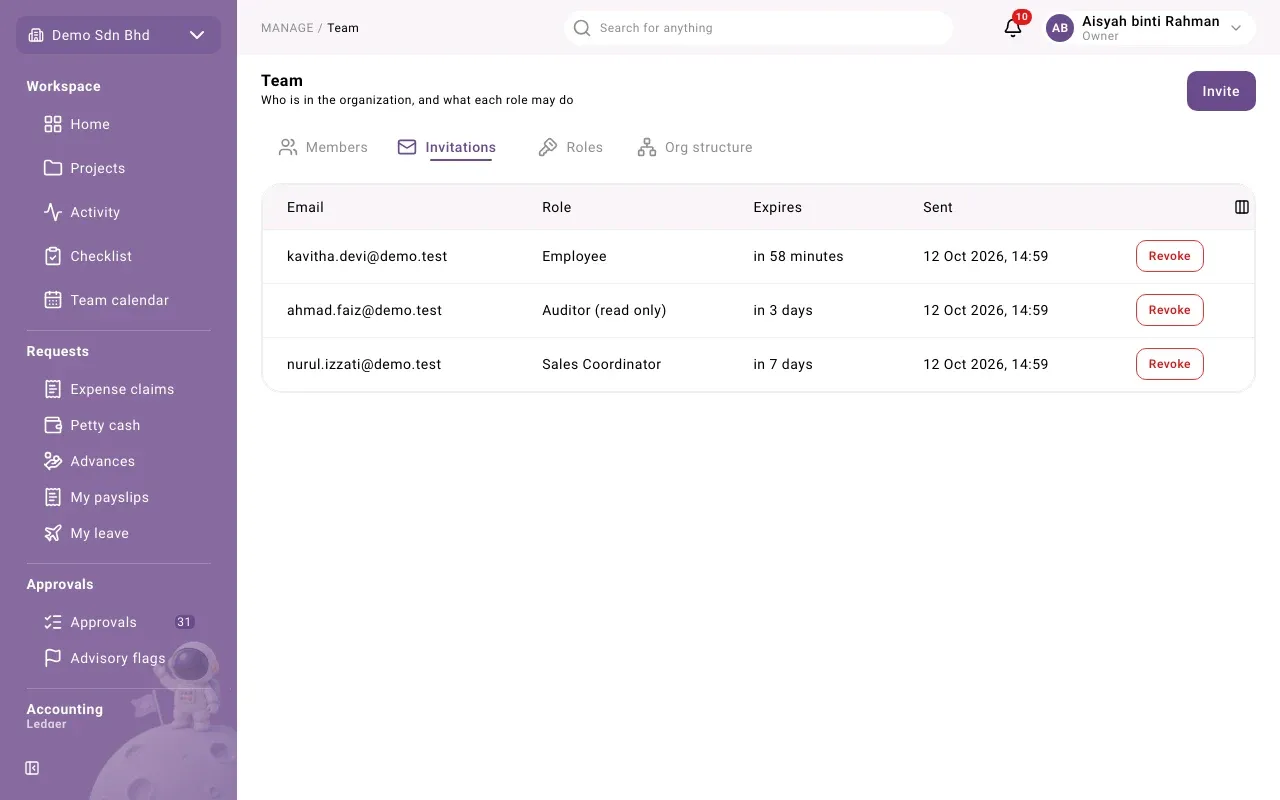Click the Demo Sdn Bhd building icon
The image size is (1280, 800).
pos(36,35)
